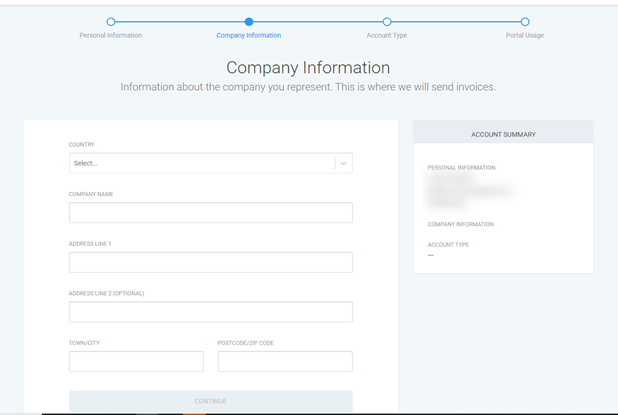Viewport: 618px width, 415px height.
Task: Focus the Postcode/Zip Code field
Action: click(285, 361)
